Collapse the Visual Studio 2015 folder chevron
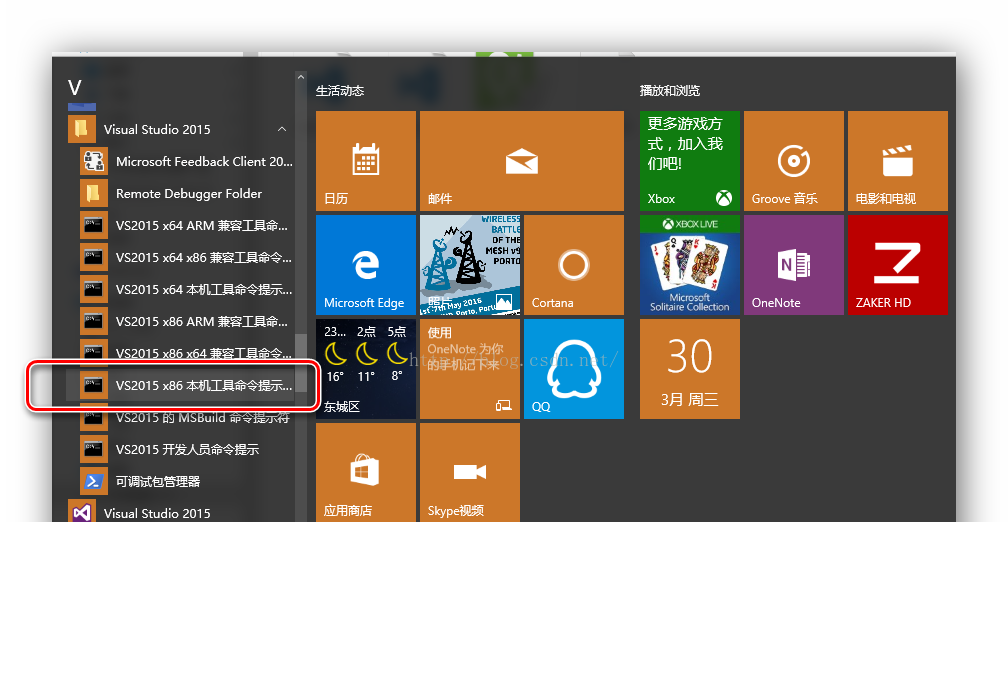The width and height of the screenshot is (1008, 698). pos(282,129)
